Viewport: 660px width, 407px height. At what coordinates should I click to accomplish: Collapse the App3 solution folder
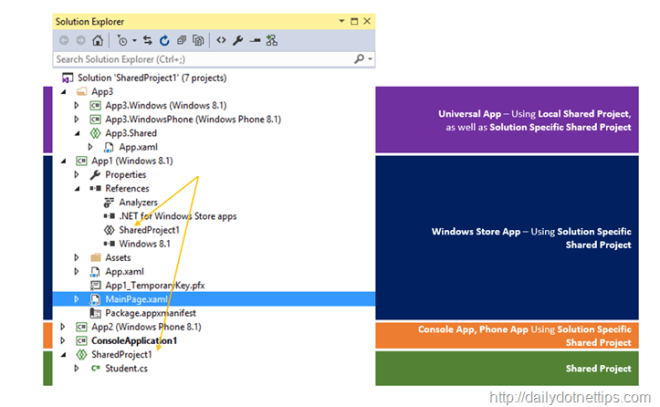(x=64, y=91)
